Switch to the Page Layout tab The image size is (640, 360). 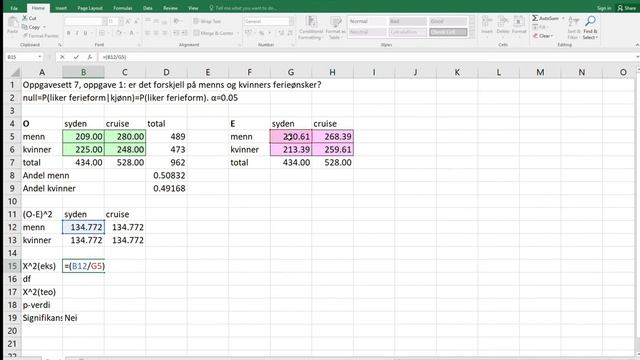coord(90,8)
